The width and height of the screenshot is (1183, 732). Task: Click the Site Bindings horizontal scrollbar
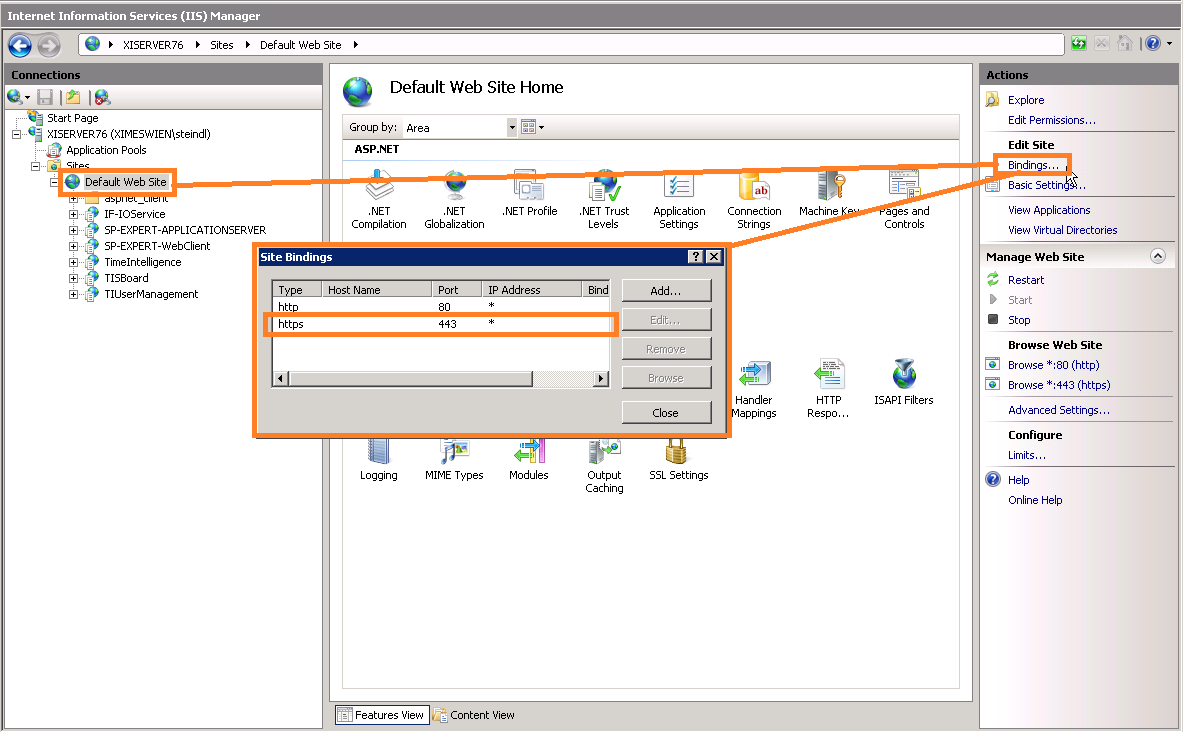[441, 378]
